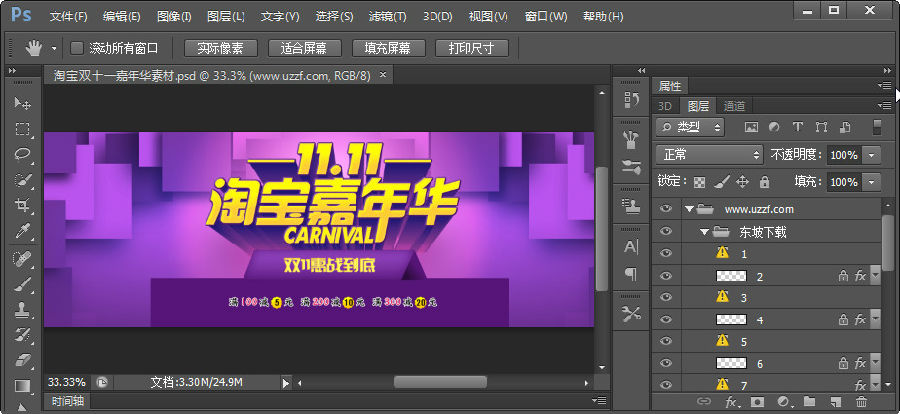
Task: Open the layer filter 类型 dropdown
Action: click(690, 127)
